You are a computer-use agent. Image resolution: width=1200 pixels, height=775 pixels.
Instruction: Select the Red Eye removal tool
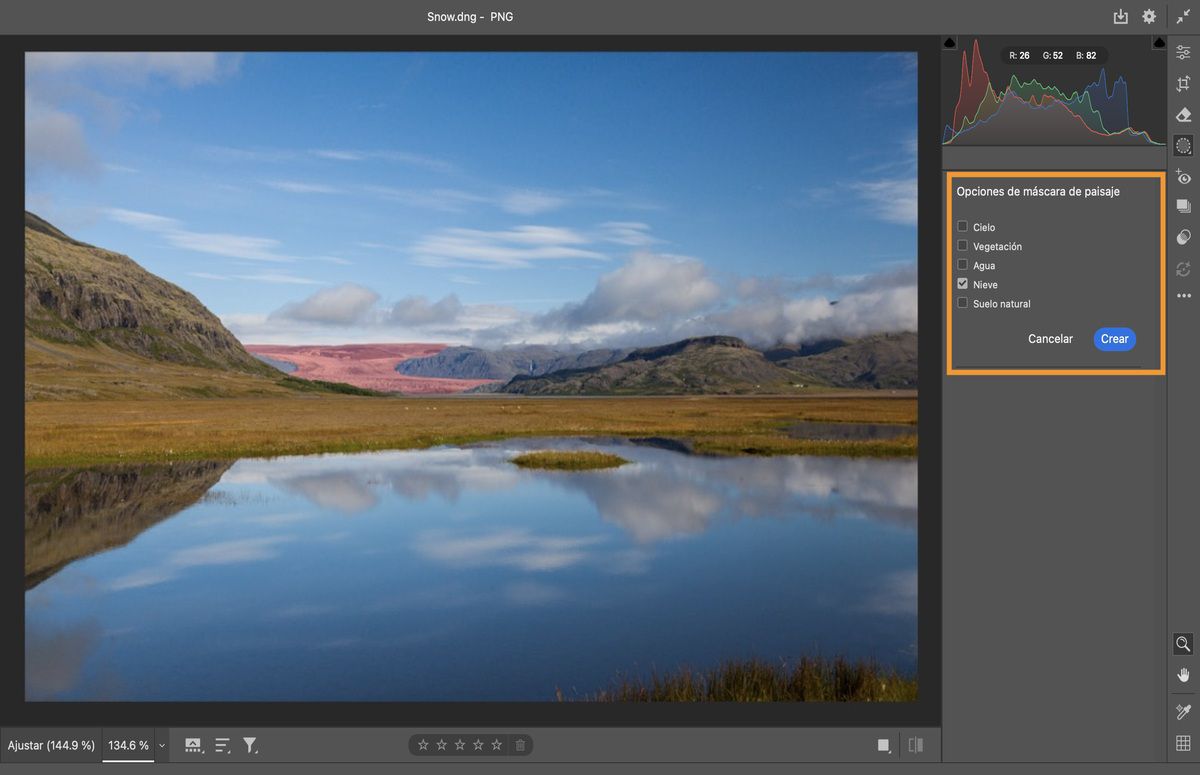[x=1183, y=177]
